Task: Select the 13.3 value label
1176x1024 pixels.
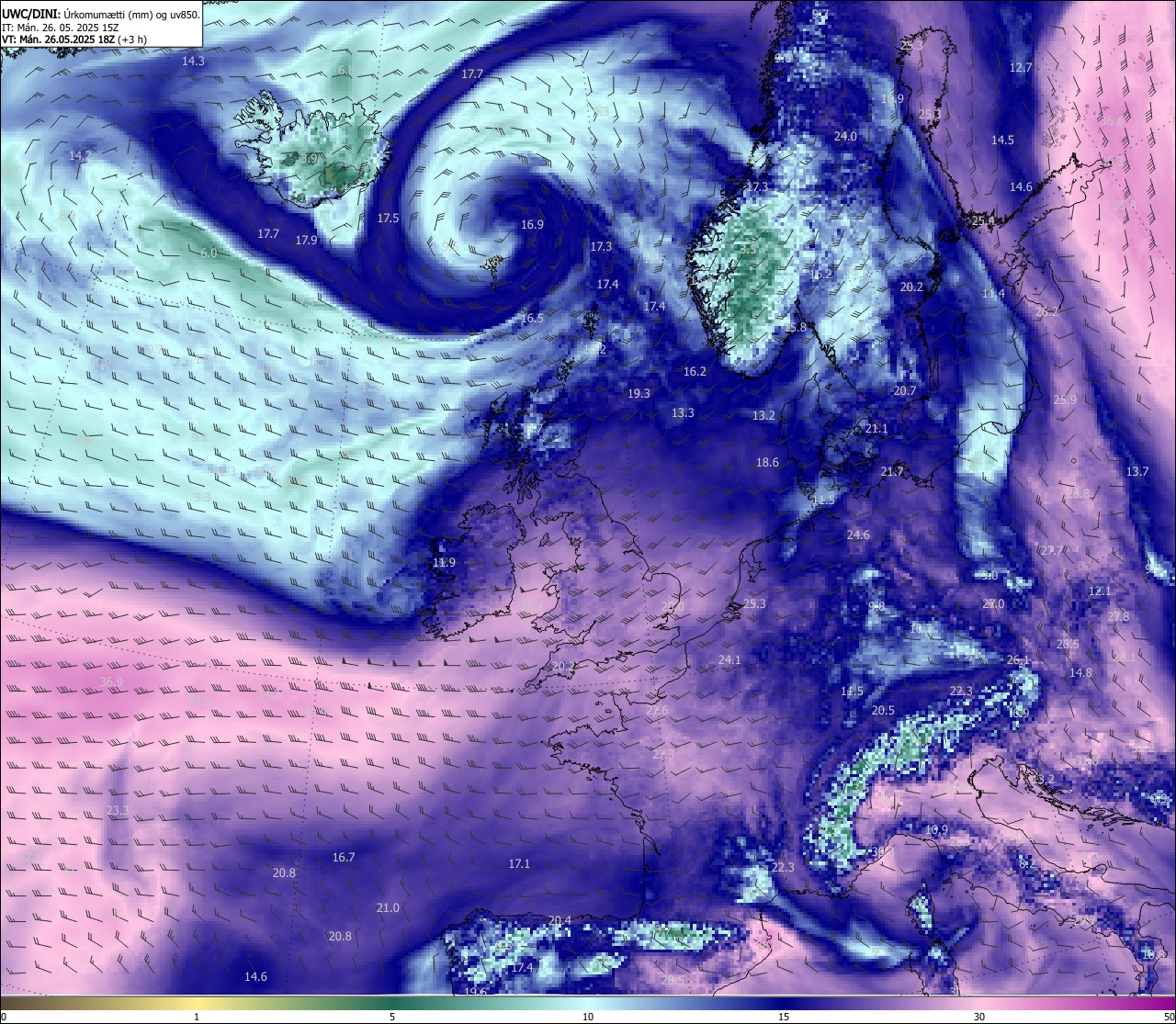Action: point(683,412)
